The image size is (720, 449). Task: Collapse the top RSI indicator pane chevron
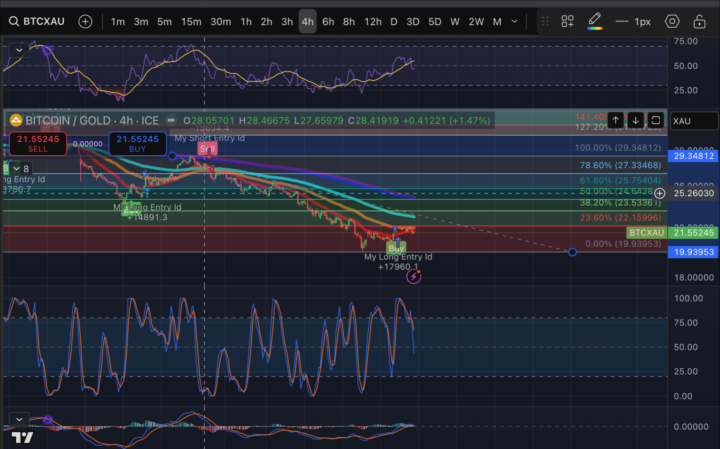pyautogui.click(x=19, y=50)
